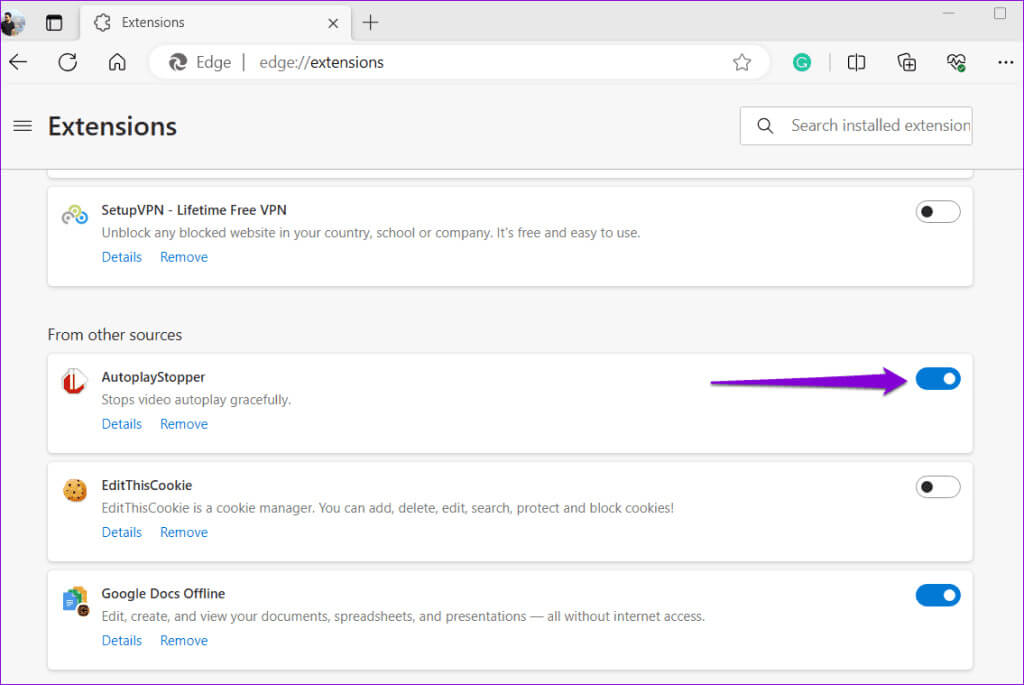Open split screen icon in toolbar

(856, 63)
